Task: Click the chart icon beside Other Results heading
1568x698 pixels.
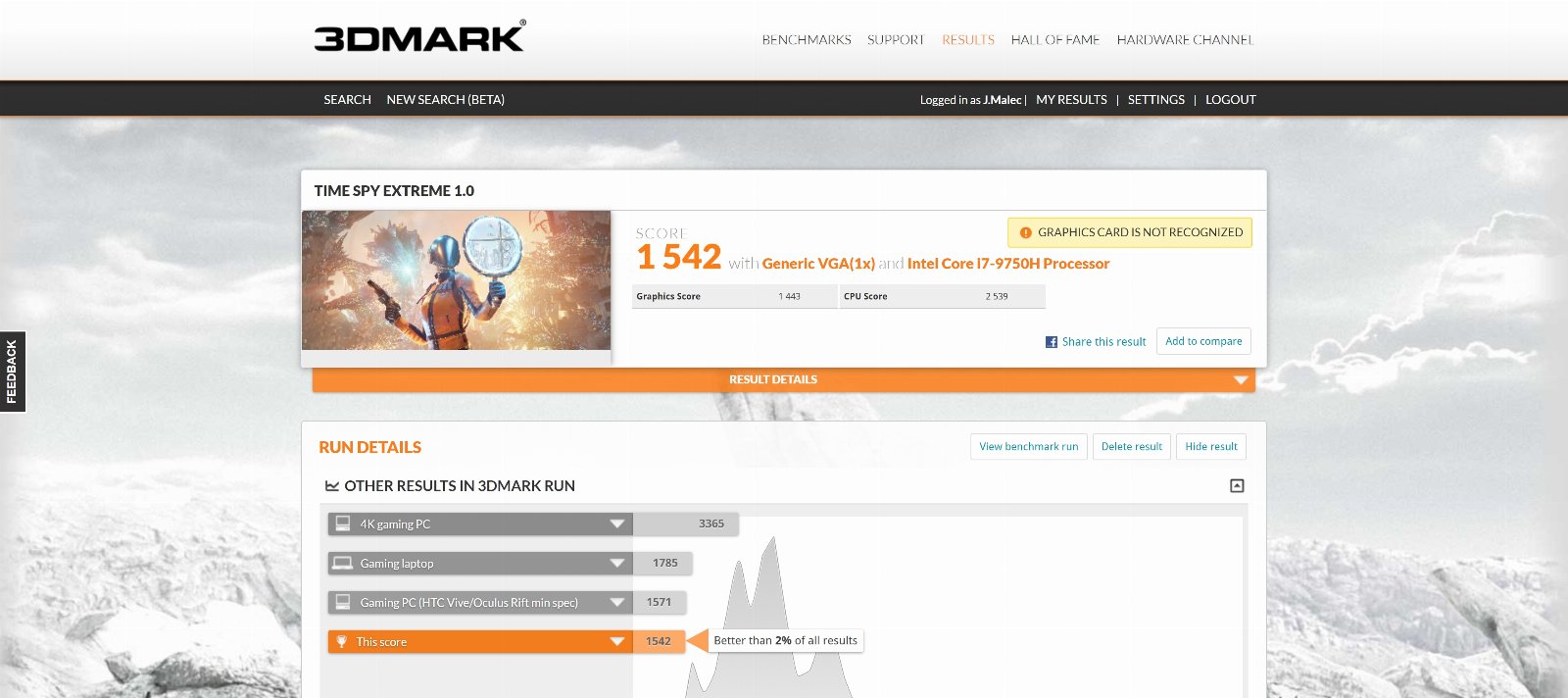Action: pyautogui.click(x=332, y=486)
